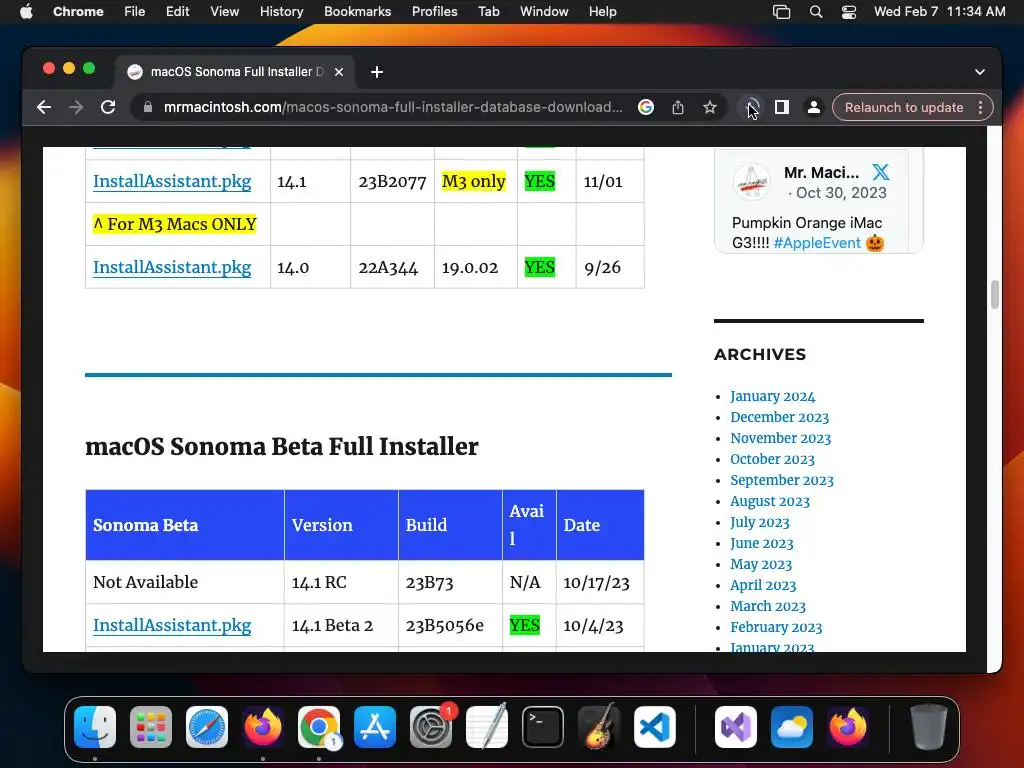Image resolution: width=1024 pixels, height=768 pixels.
Task: Open Firefox next to Safari in Dock
Action: 263,727
